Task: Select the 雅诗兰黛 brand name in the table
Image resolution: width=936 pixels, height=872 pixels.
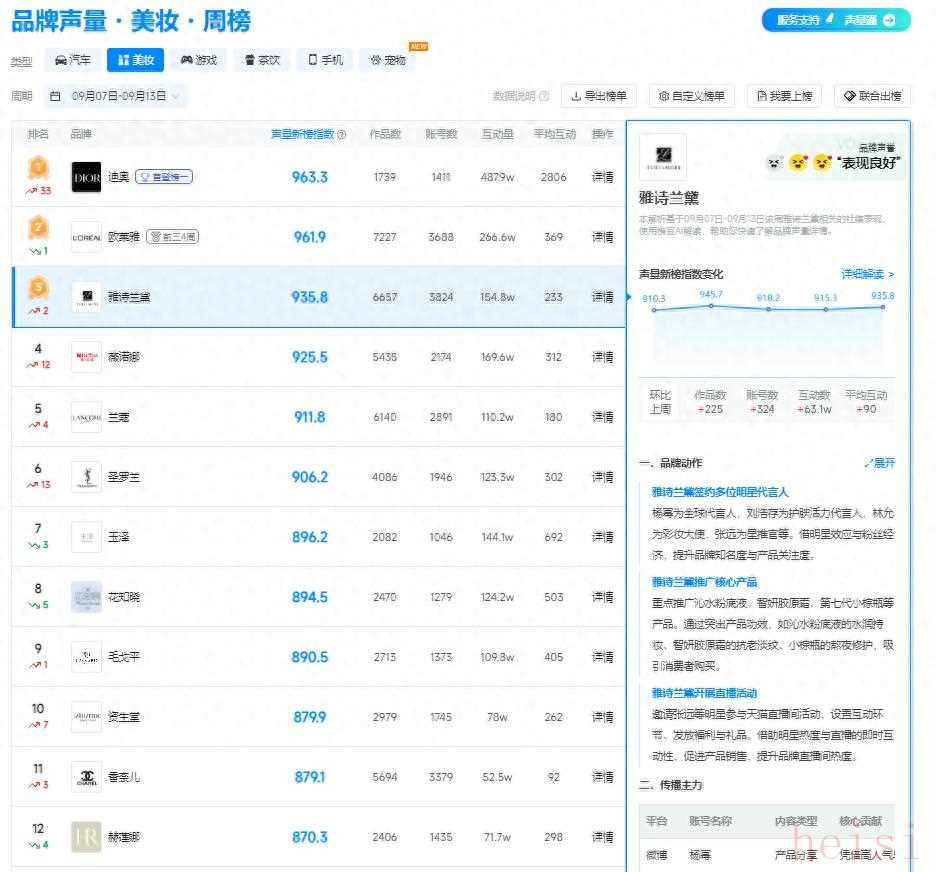Action: coord(129,297)
